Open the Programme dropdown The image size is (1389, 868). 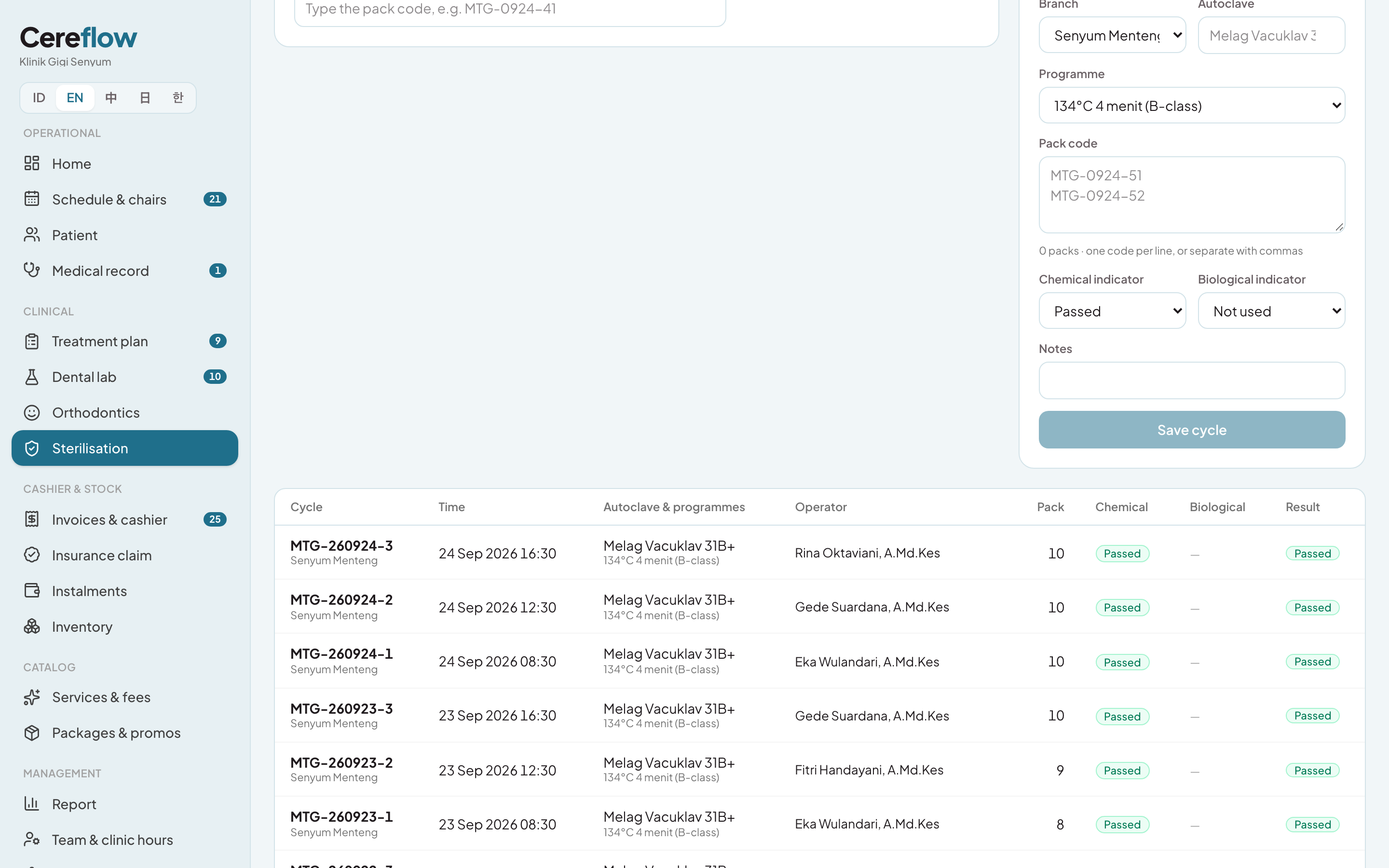click(x=1192, y=106)
